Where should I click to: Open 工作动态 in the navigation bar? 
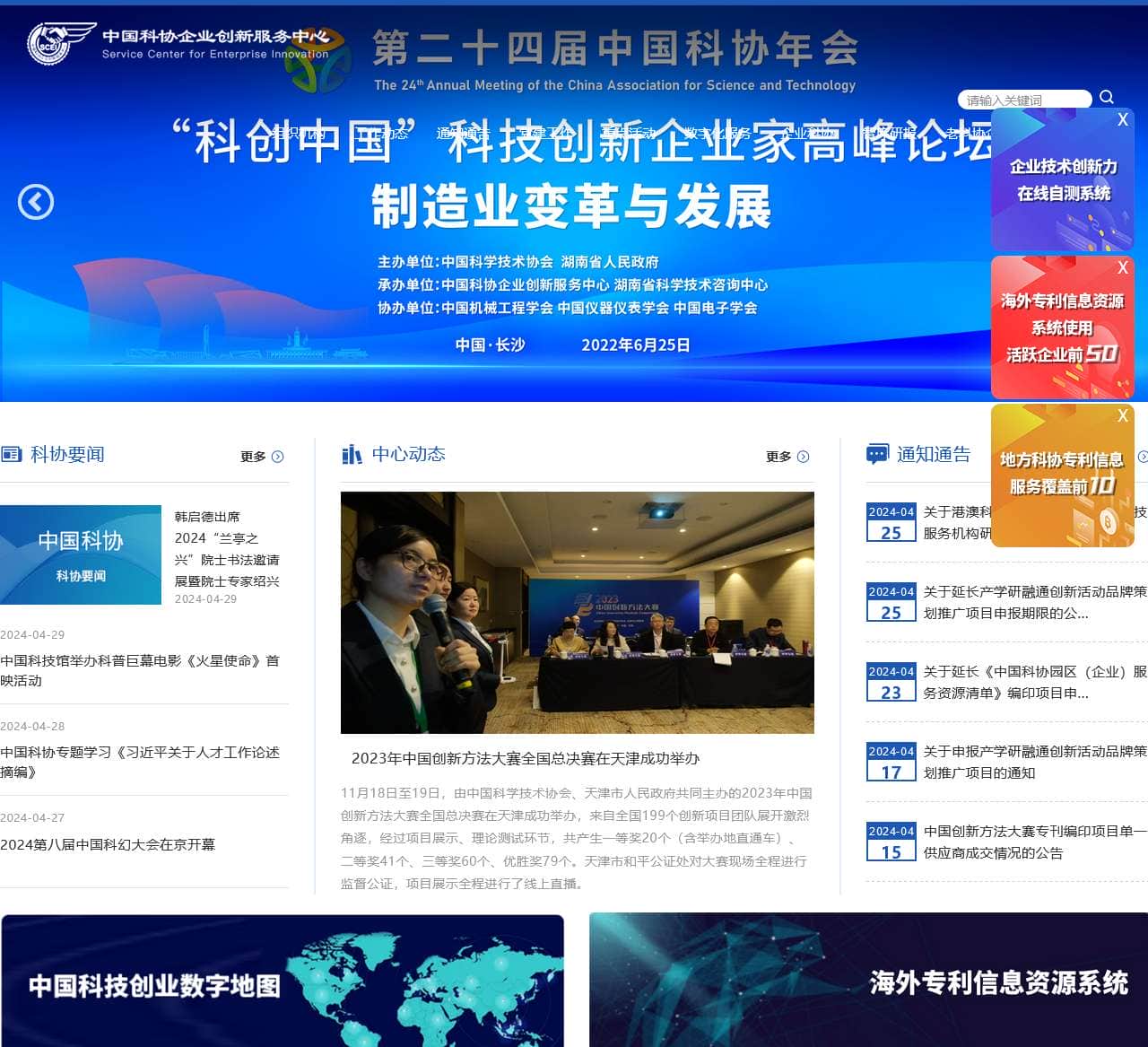coord(381,133)
